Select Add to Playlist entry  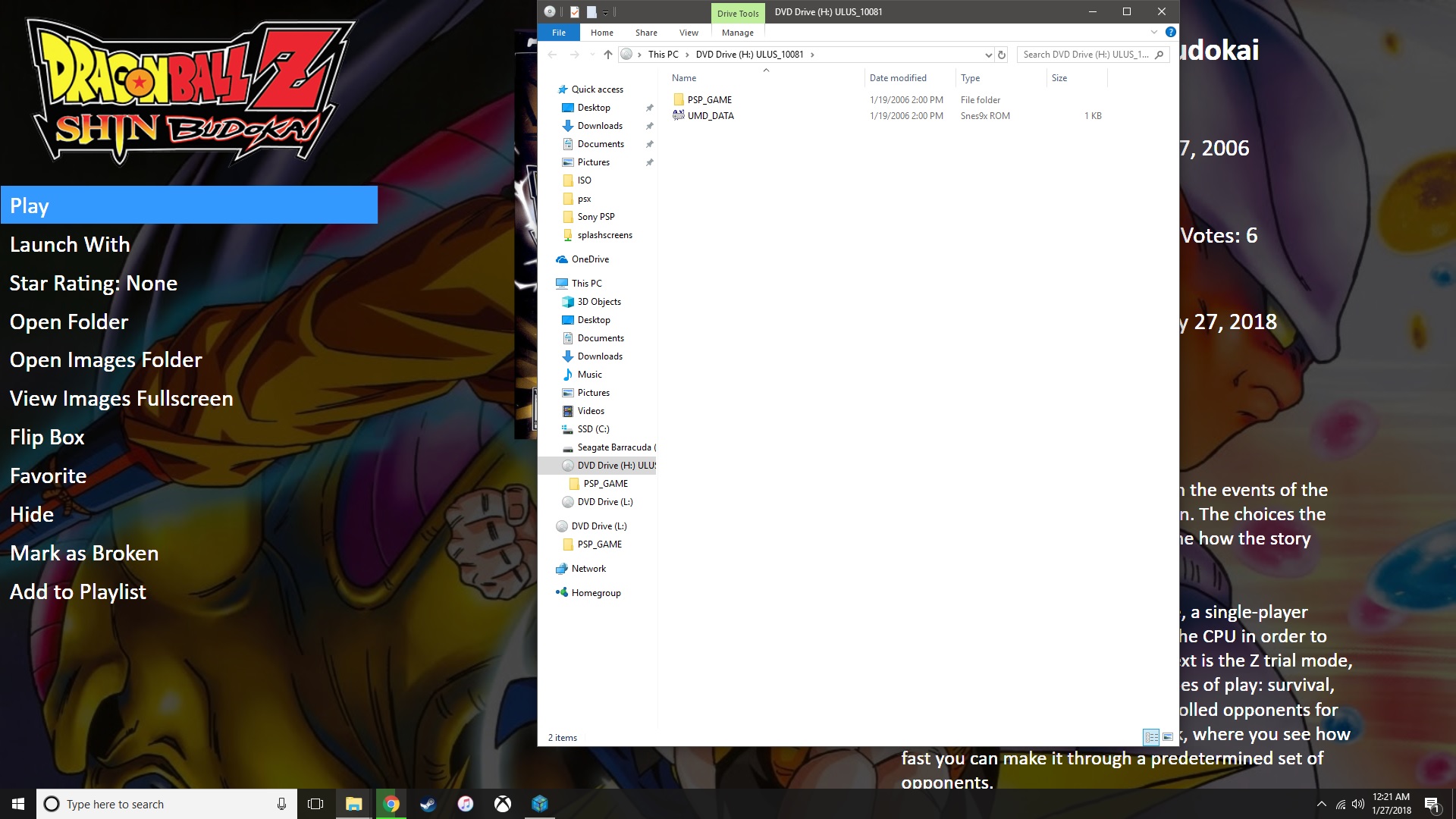click(78, 591)
